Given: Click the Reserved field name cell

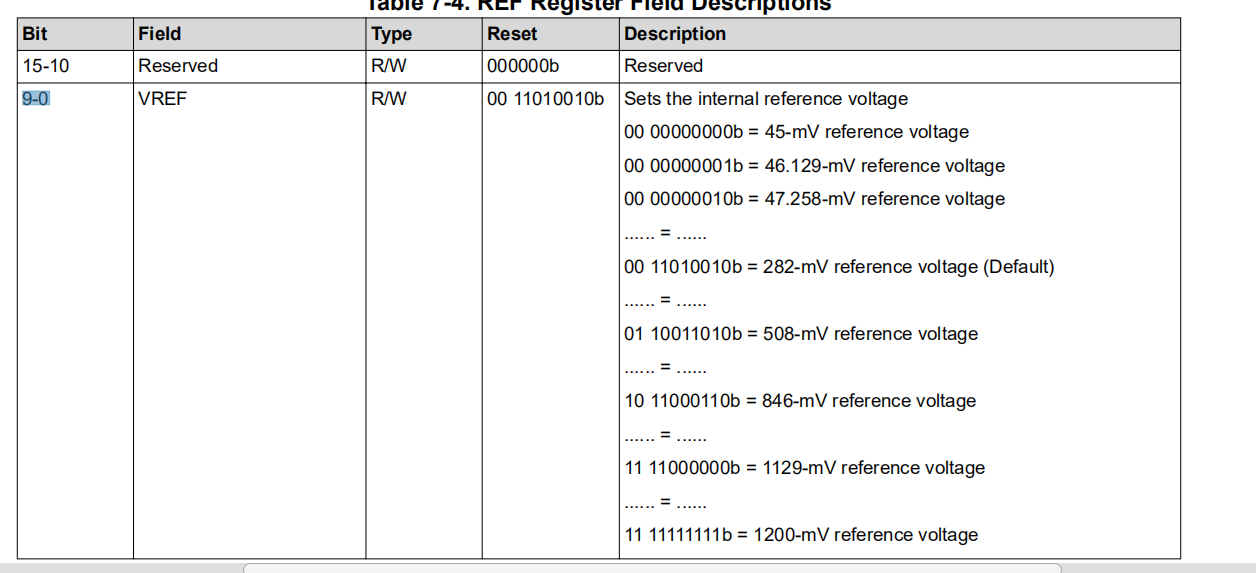Looking at the screenshot, I should 178,66.
